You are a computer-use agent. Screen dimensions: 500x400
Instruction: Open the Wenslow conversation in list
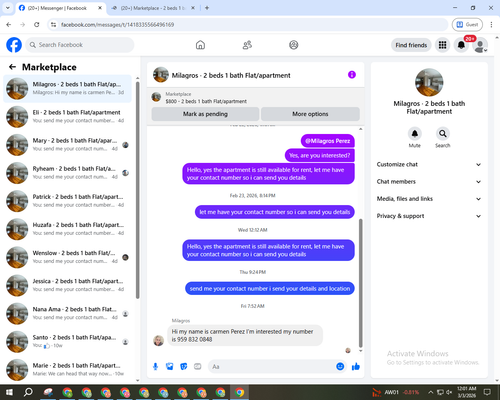click(x=67, y=257)
